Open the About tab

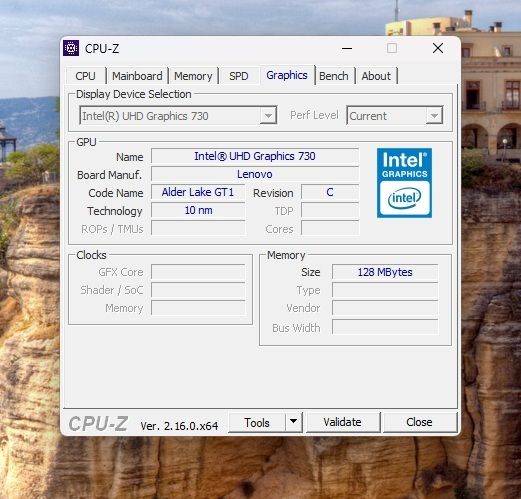point(376,76)
